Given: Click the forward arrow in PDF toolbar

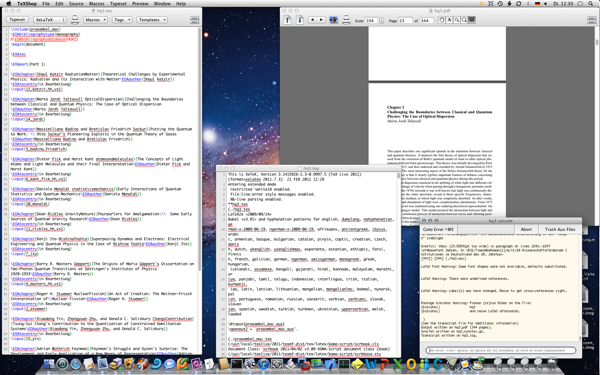Looking at the screenshot, I should pyautogui.click(x=321, y=20).
